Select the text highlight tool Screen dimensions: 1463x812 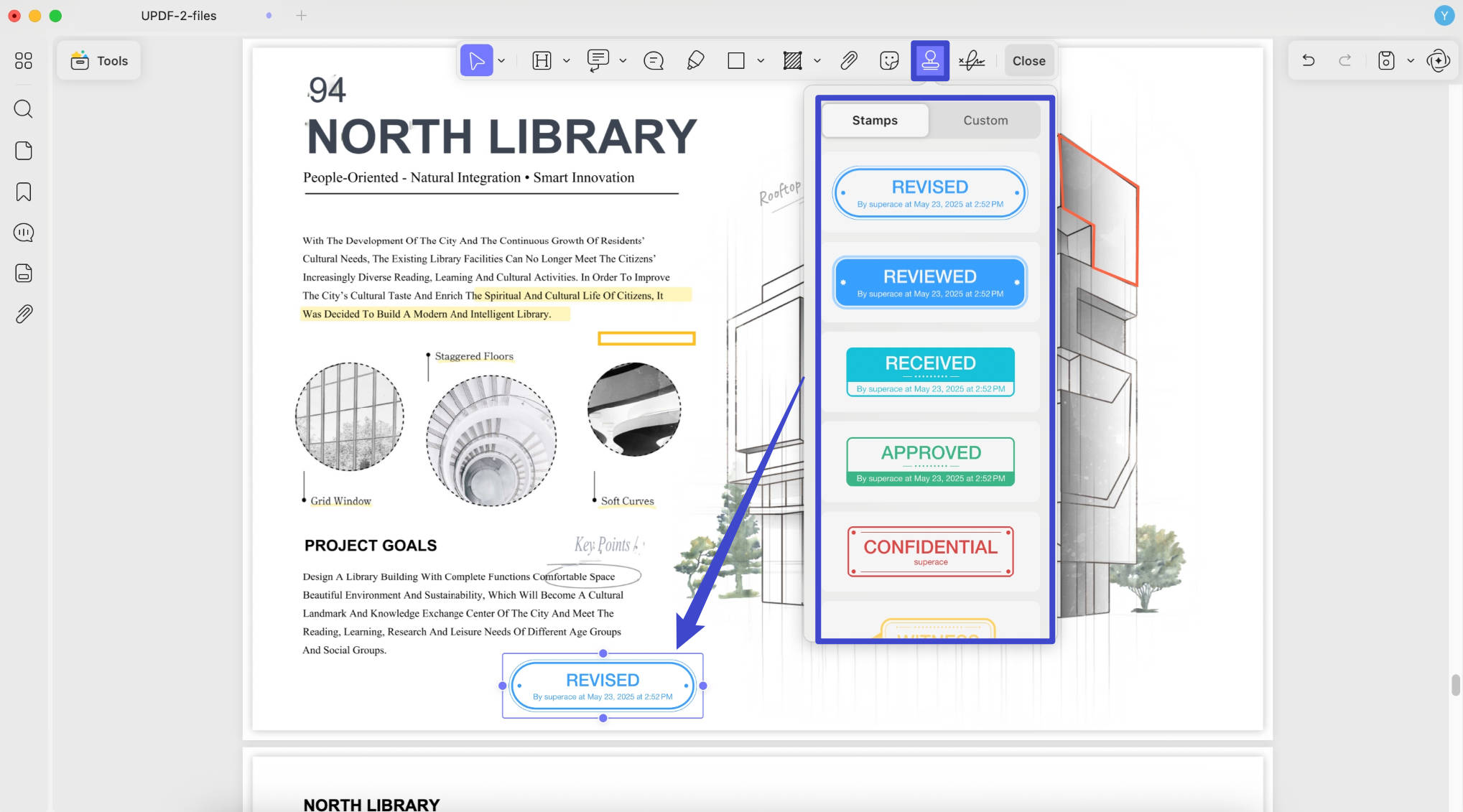click(x=542, y=61)
